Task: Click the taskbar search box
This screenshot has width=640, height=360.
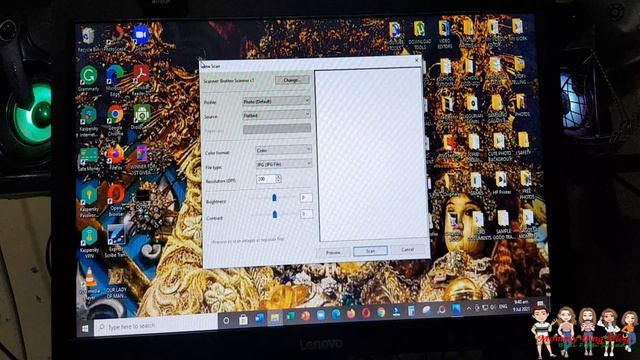Action: click(x=155, y=326)
